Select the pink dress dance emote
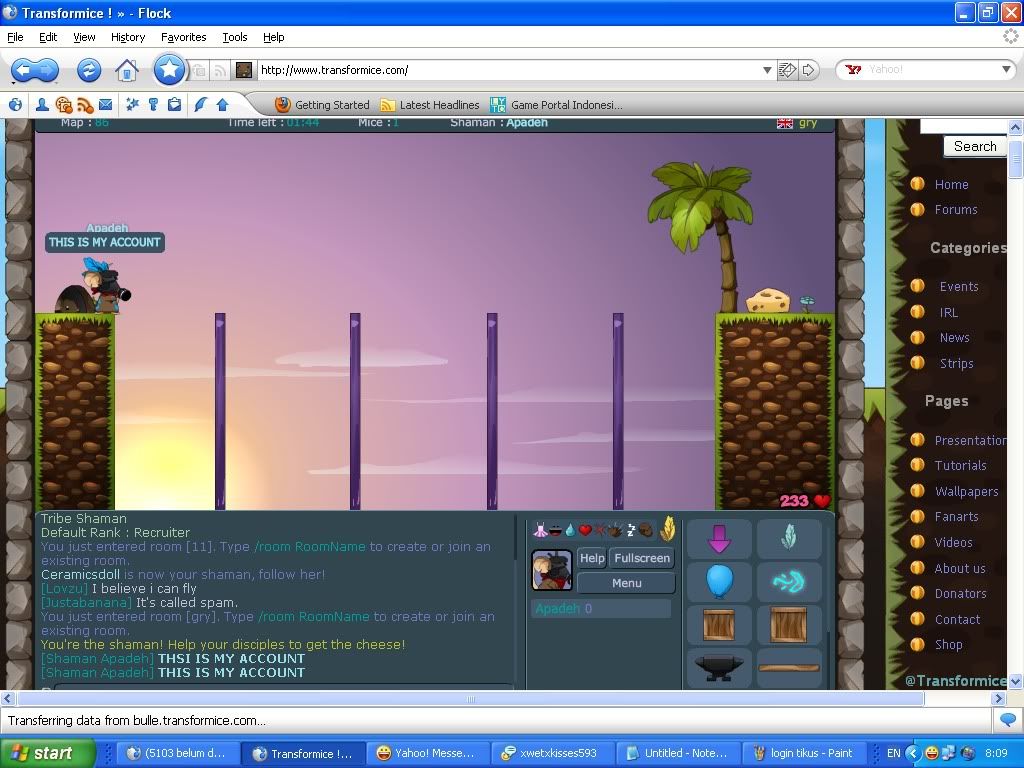This screenshot has height=768, width=1024. tap(541, 530)
